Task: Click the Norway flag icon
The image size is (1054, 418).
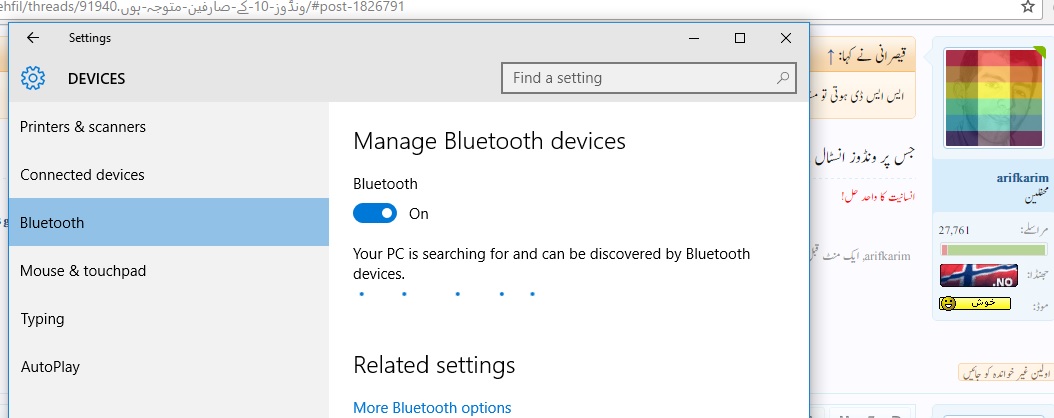Action: pyautogui.click(x=978, y=275)
